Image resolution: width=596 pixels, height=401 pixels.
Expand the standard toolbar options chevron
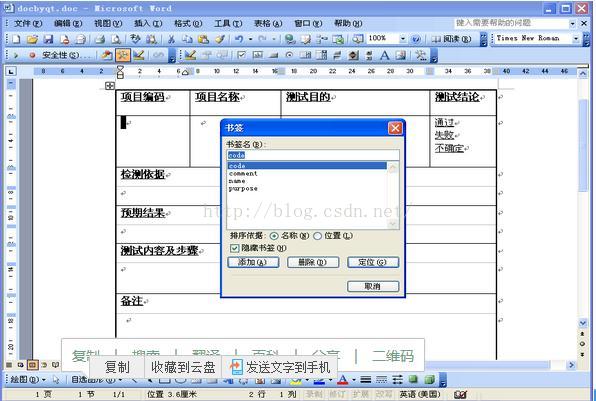483,39
